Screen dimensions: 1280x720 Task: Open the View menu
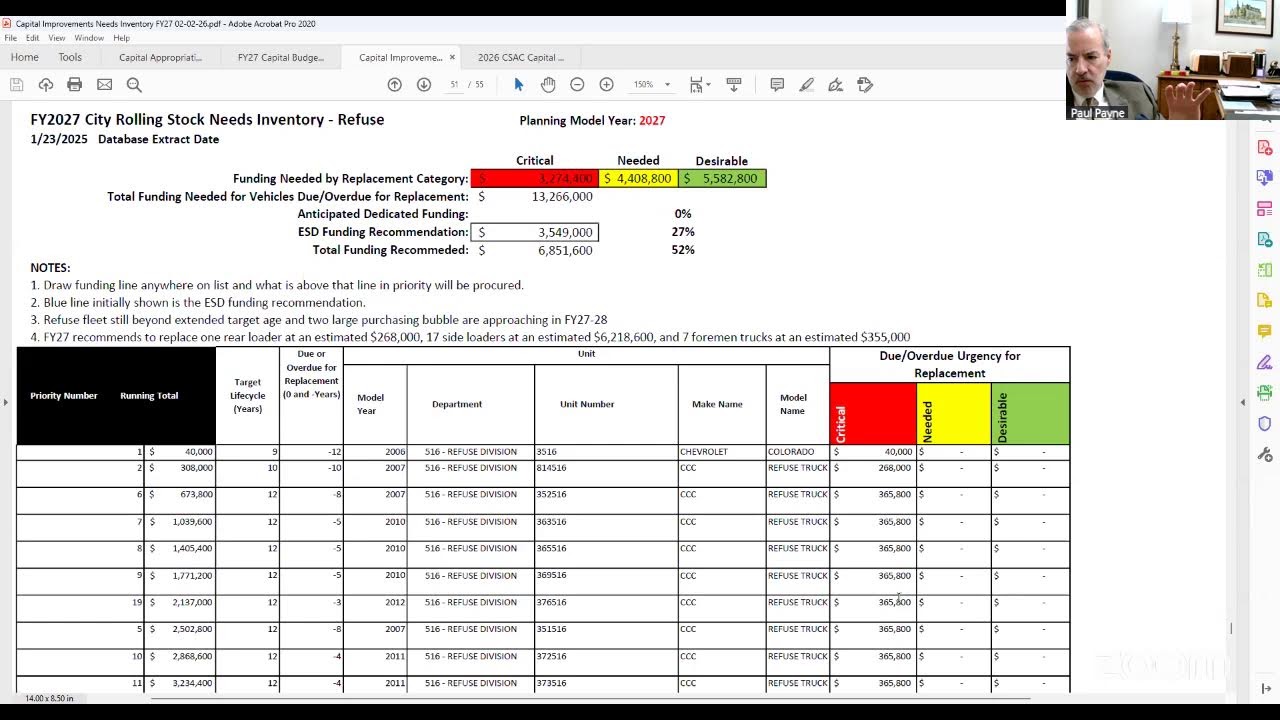coord(57,38)
